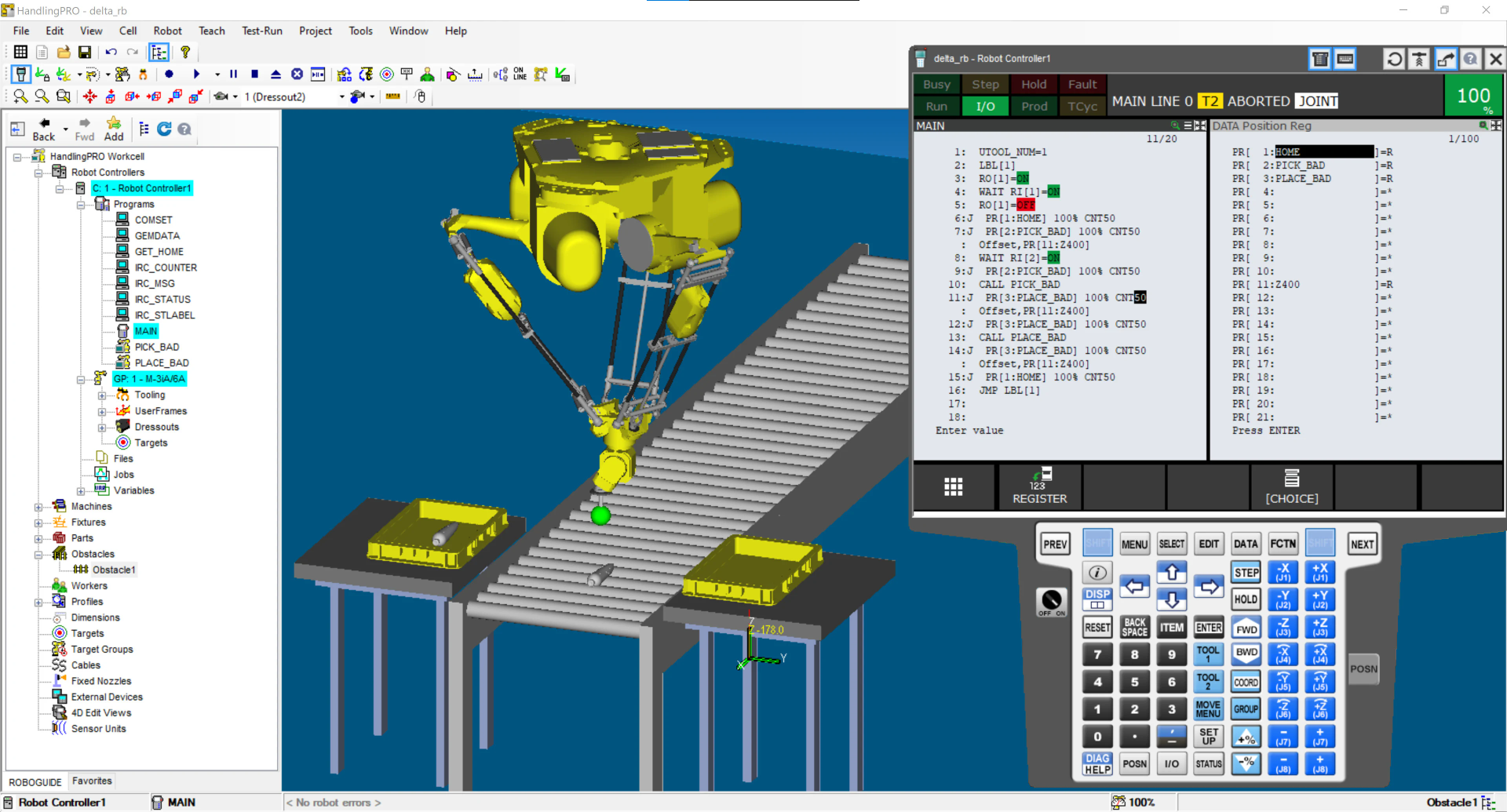Click the zoom in magnifier icon
This screenshot has height=812, width=1507.
coord(20,96)
